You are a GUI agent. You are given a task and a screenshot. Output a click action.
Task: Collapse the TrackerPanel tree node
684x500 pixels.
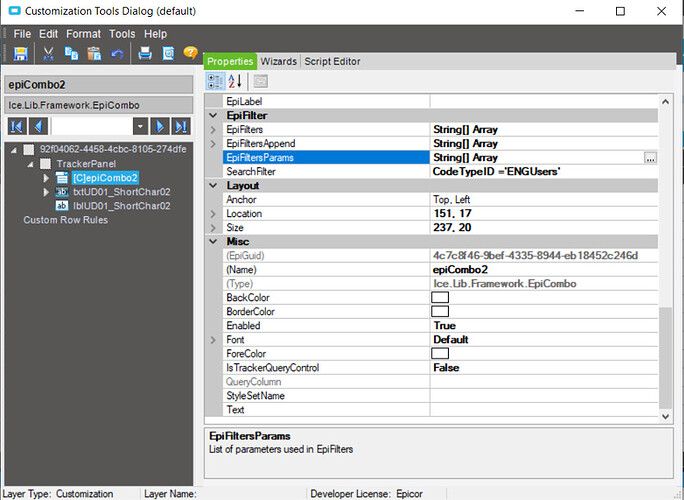pos(30,164)
